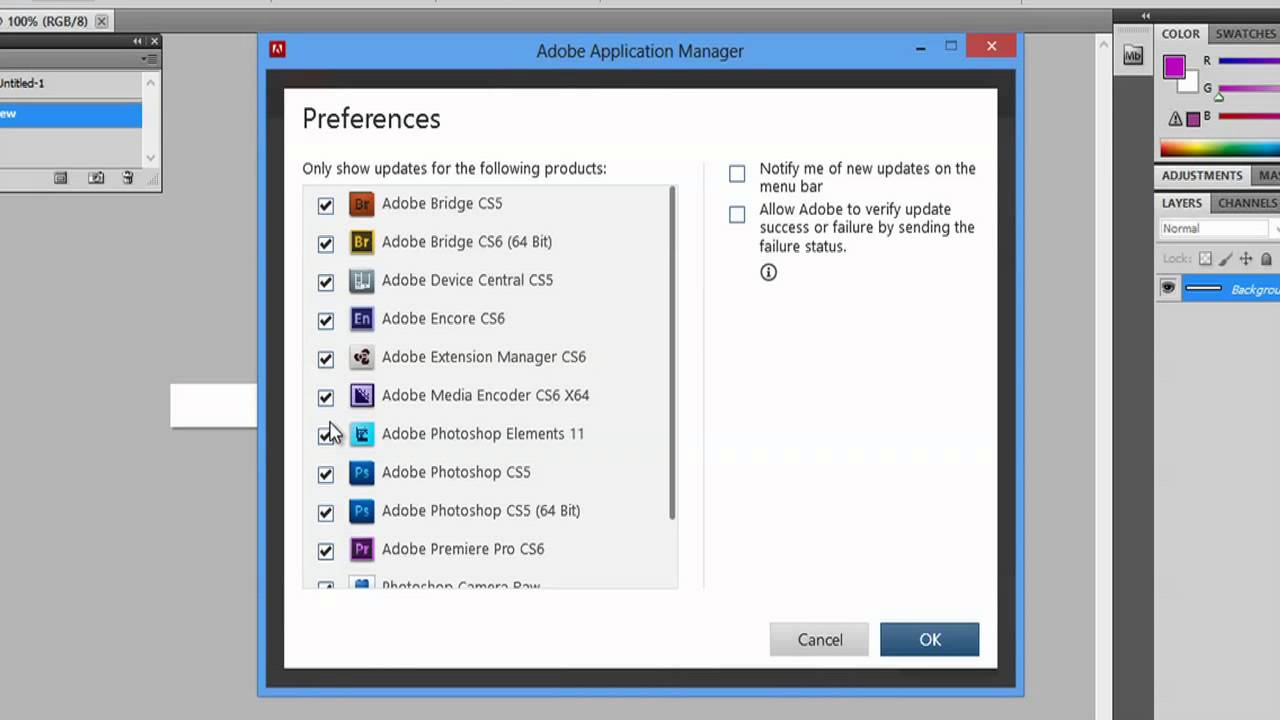
Task: Click the Adobe logo in the title bar
Action: point(277,50)
